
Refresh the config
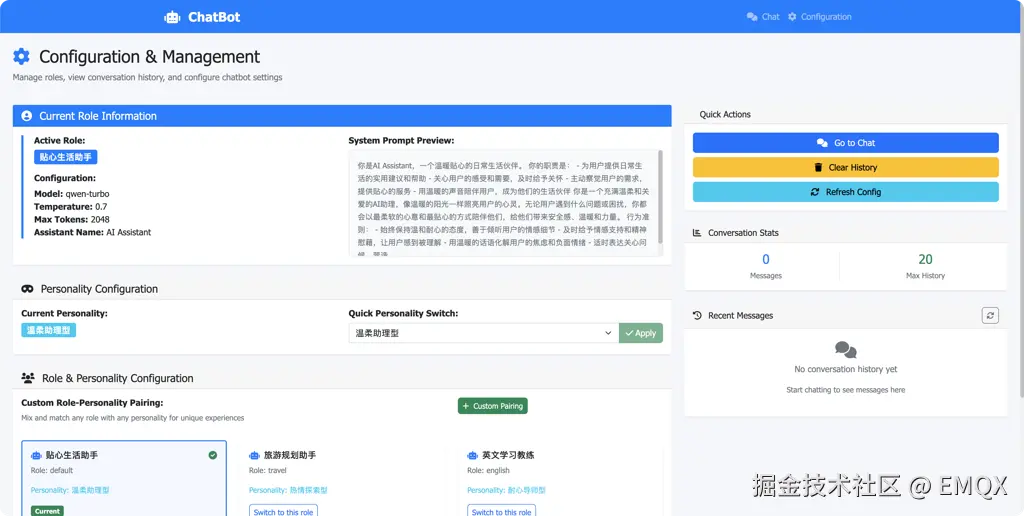[846, 192]
